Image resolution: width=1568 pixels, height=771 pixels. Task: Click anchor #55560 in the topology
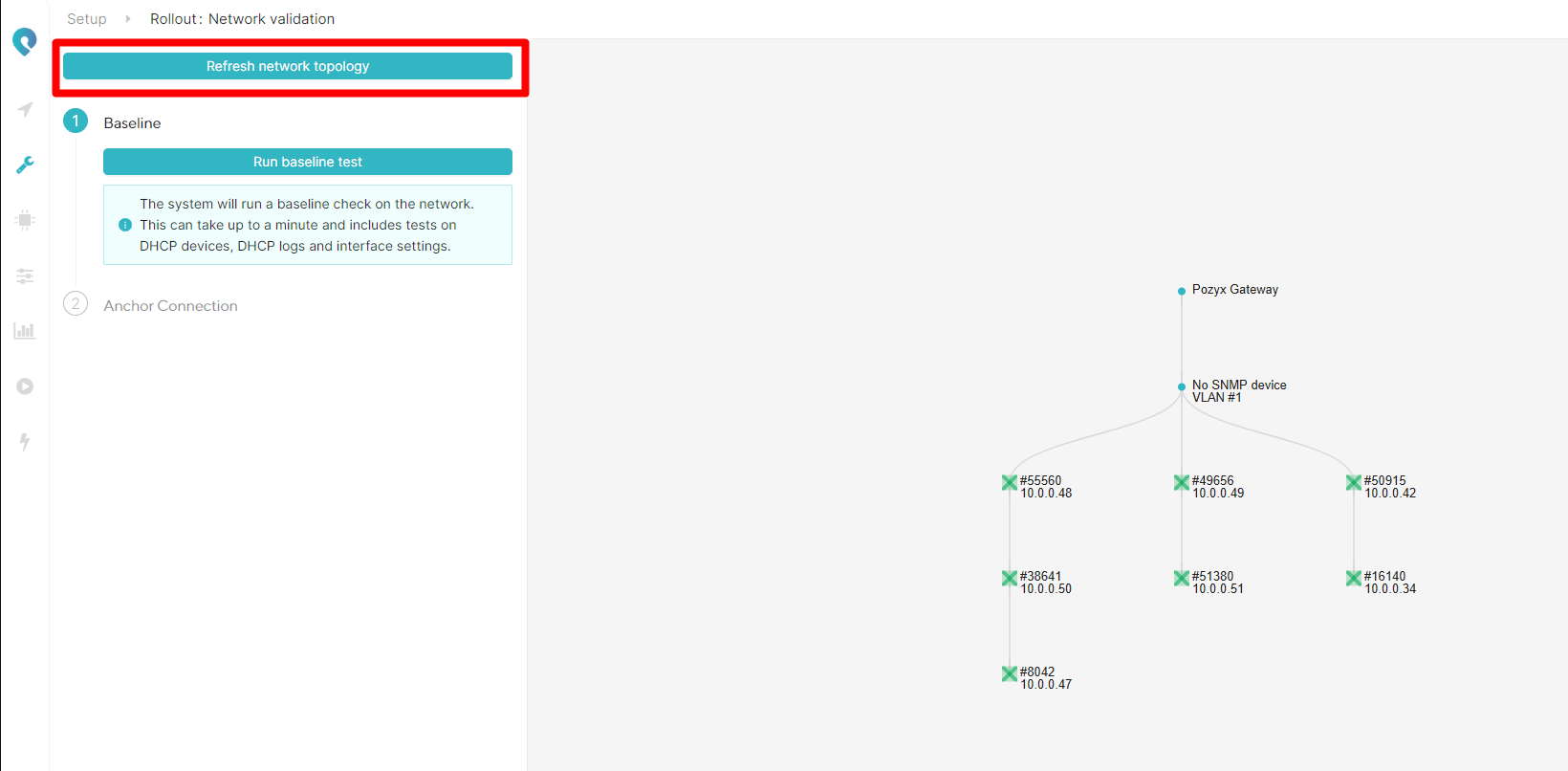click(x=1010, y=483)
